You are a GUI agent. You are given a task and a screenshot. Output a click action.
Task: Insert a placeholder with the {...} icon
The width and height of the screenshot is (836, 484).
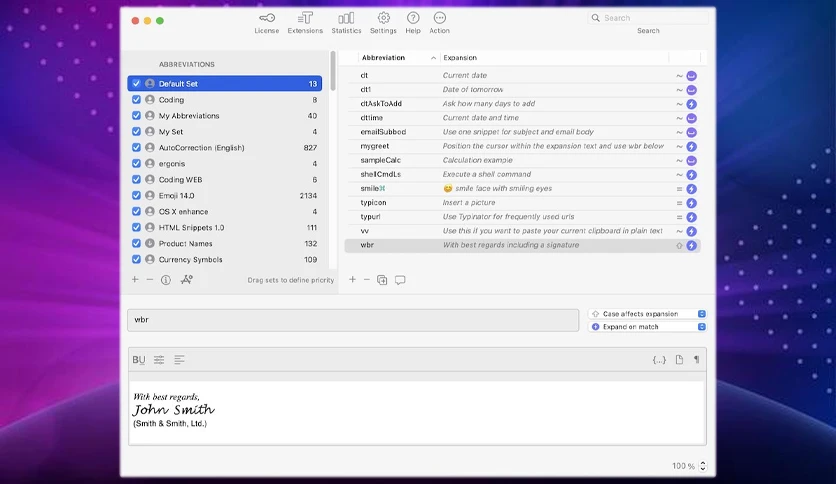[659, 360]
